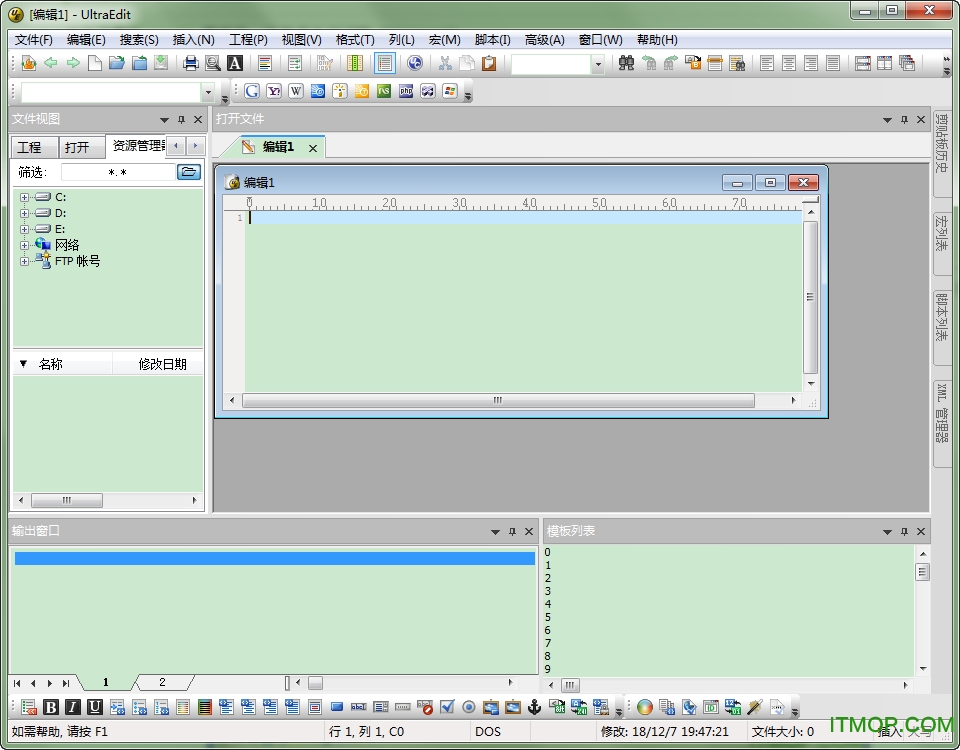960x750 pixels.
Task: Click the Align Left toolbar icon
Action: pos(767,63)
